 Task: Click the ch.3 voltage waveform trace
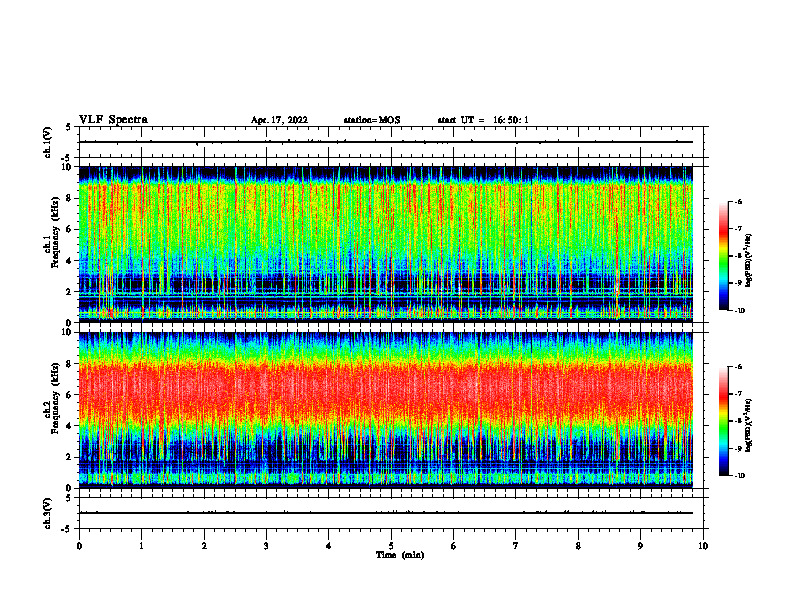click(386, 513)
